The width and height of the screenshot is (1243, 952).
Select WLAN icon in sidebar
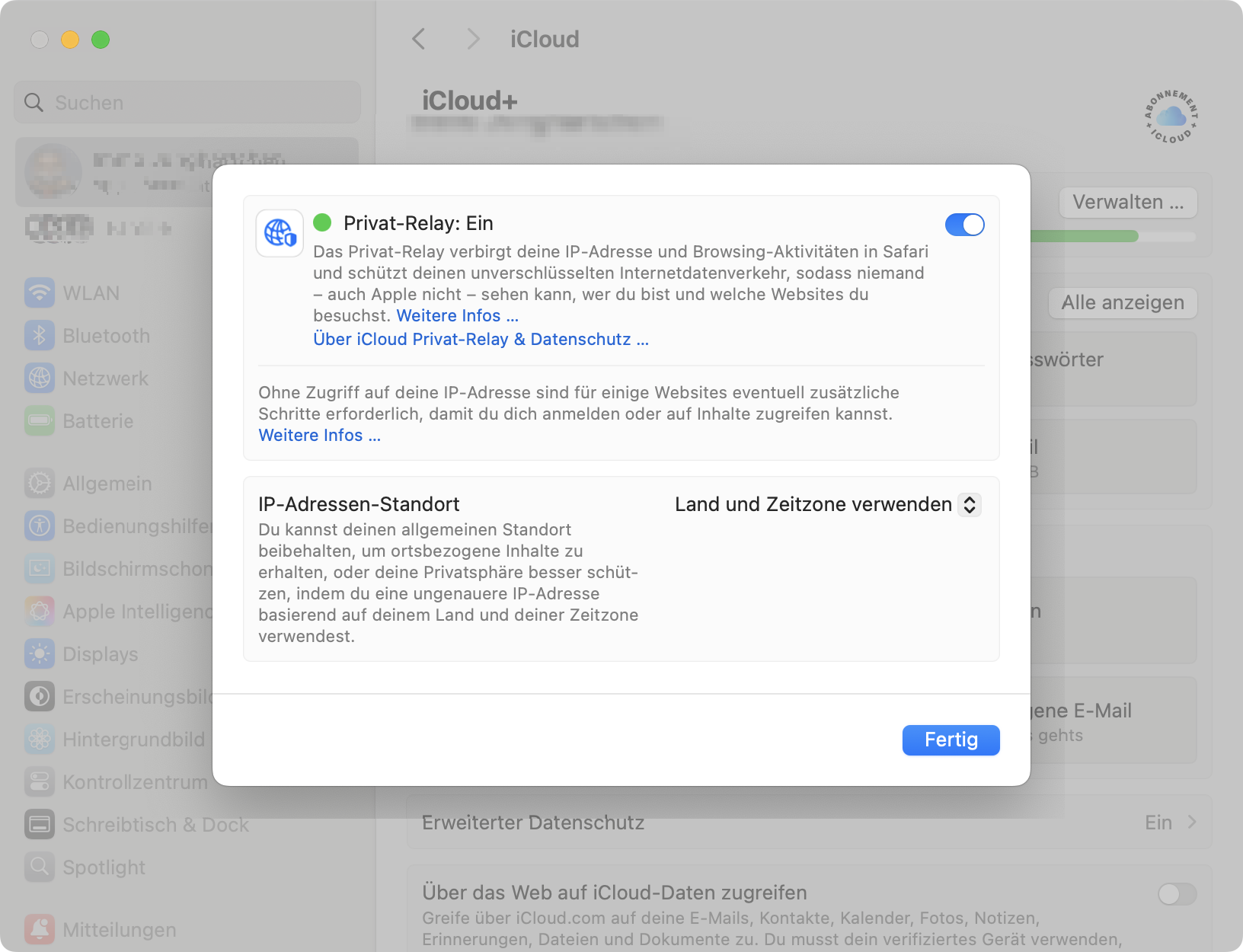point(40,292)
